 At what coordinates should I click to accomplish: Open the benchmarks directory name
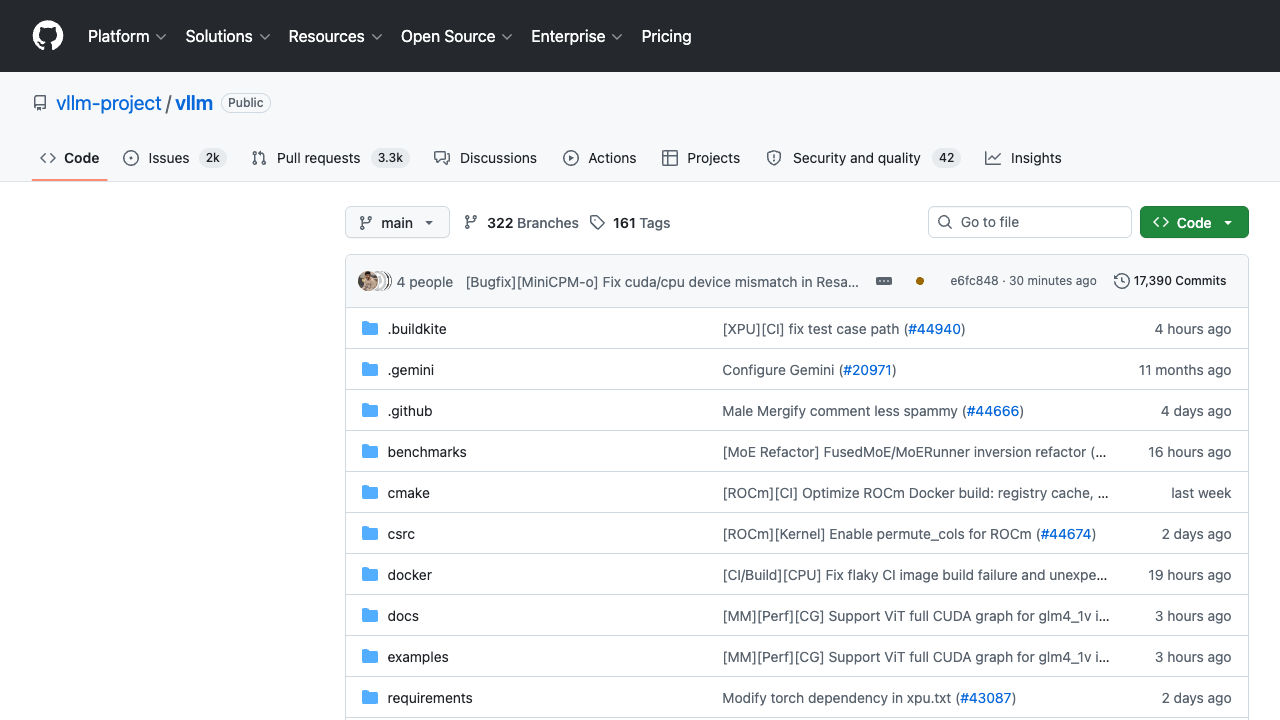427,452
